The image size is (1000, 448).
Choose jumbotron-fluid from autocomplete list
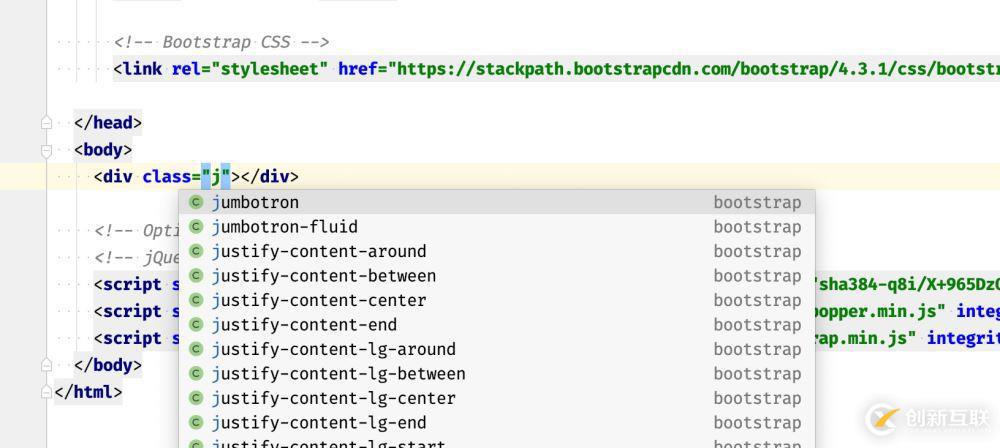496,227
